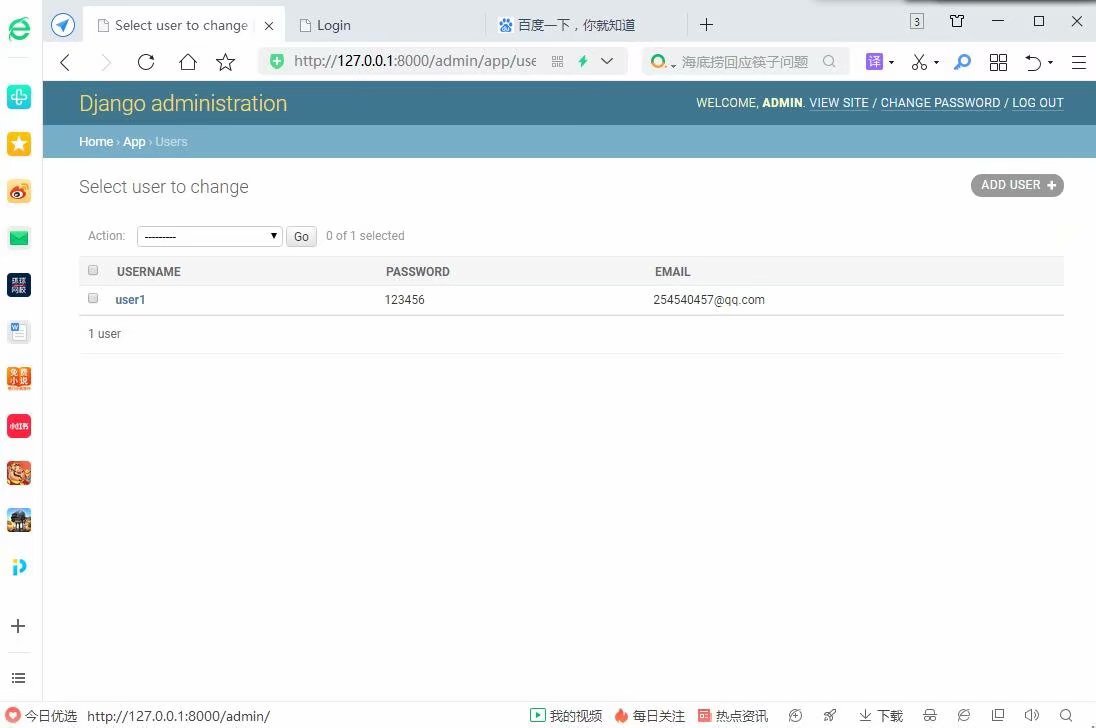Screen dimensions: 1096x728
Task: Sort by the PASSWORD column header
Action: coord(417,272)
